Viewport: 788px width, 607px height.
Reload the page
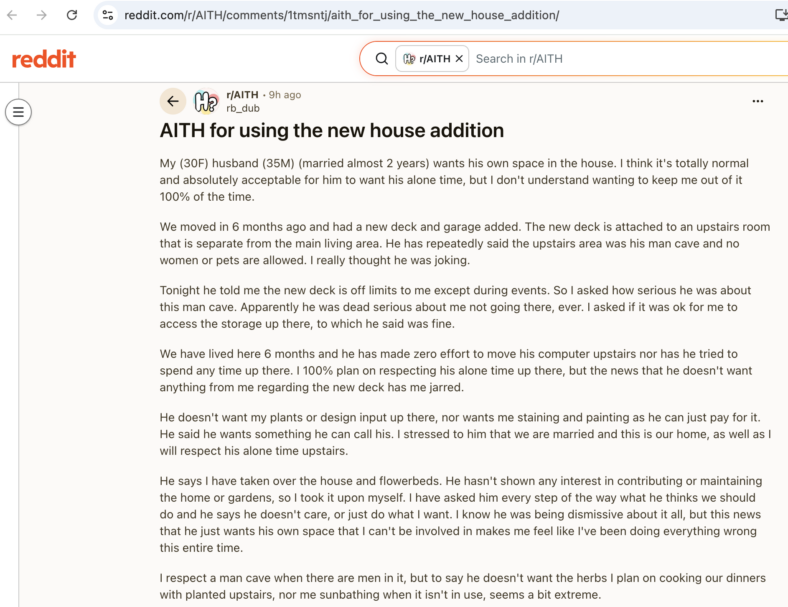tap(72, 15)
